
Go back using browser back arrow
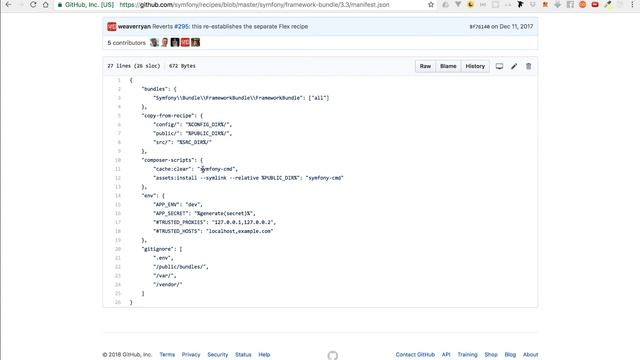click(x=9, y=5)
